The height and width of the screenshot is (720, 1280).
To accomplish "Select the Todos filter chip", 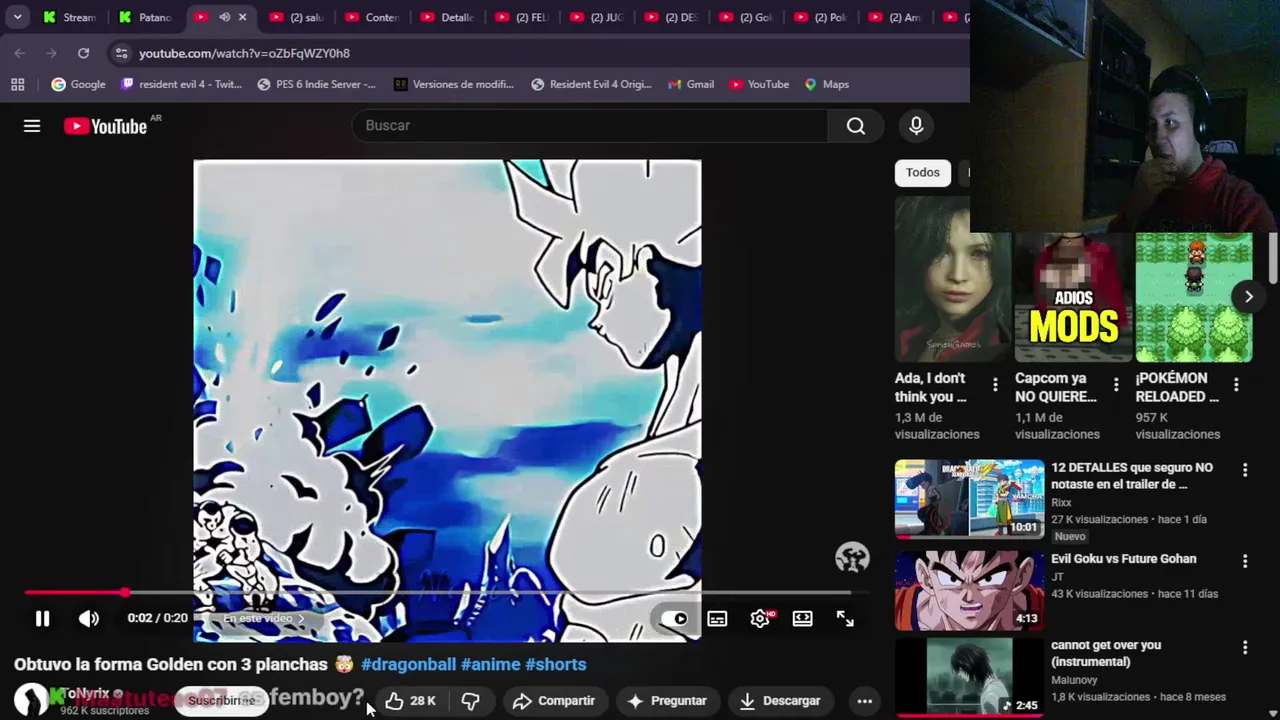I will [x=922, y=173].
